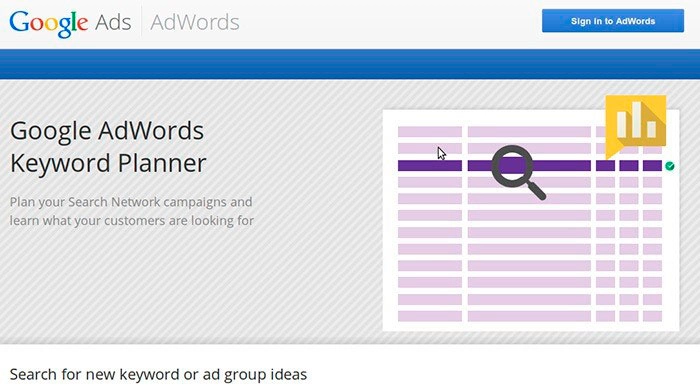Click the handle of the magnifying glass

[x=536, y=190]
